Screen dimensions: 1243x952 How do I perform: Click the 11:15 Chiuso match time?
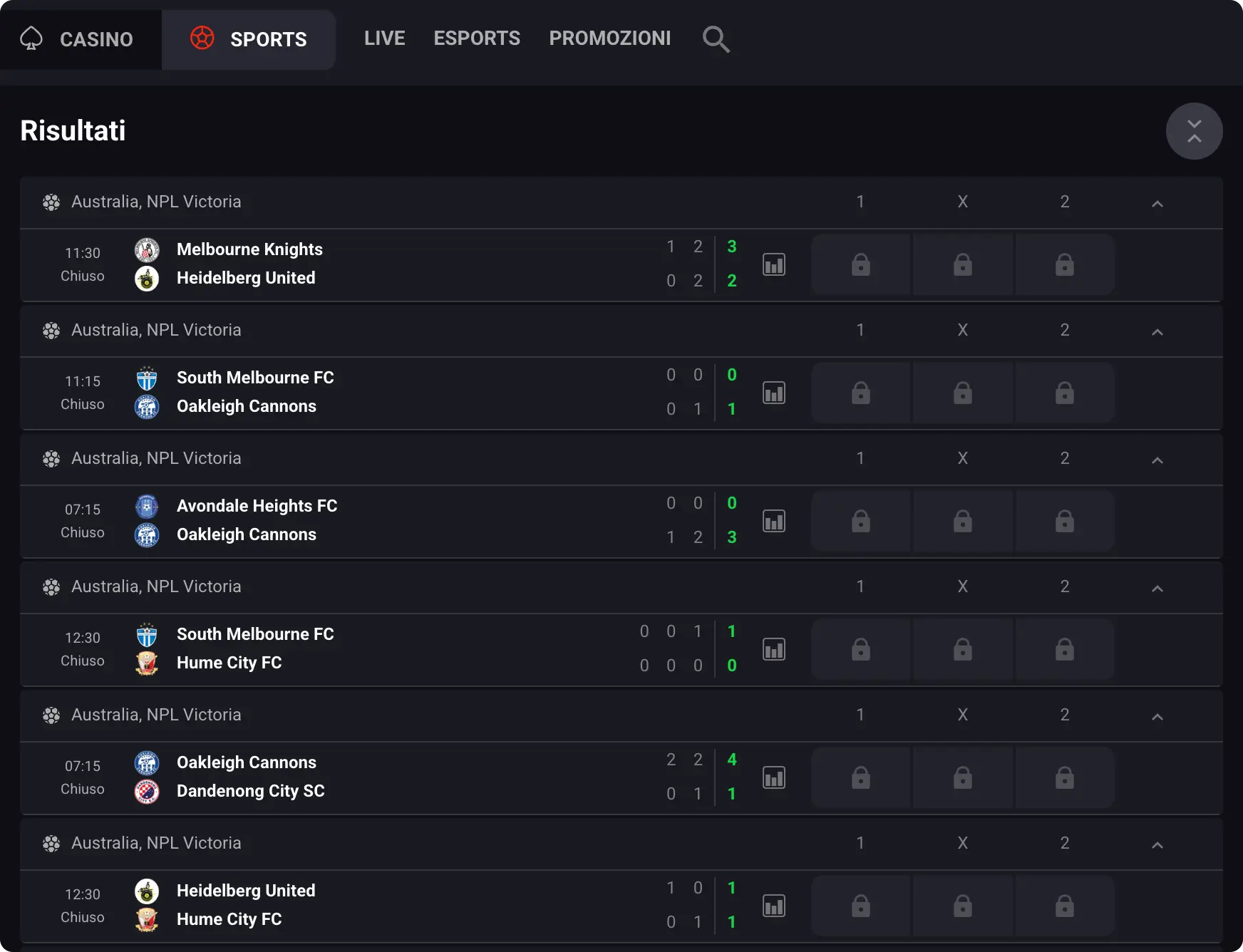point(83,393)
